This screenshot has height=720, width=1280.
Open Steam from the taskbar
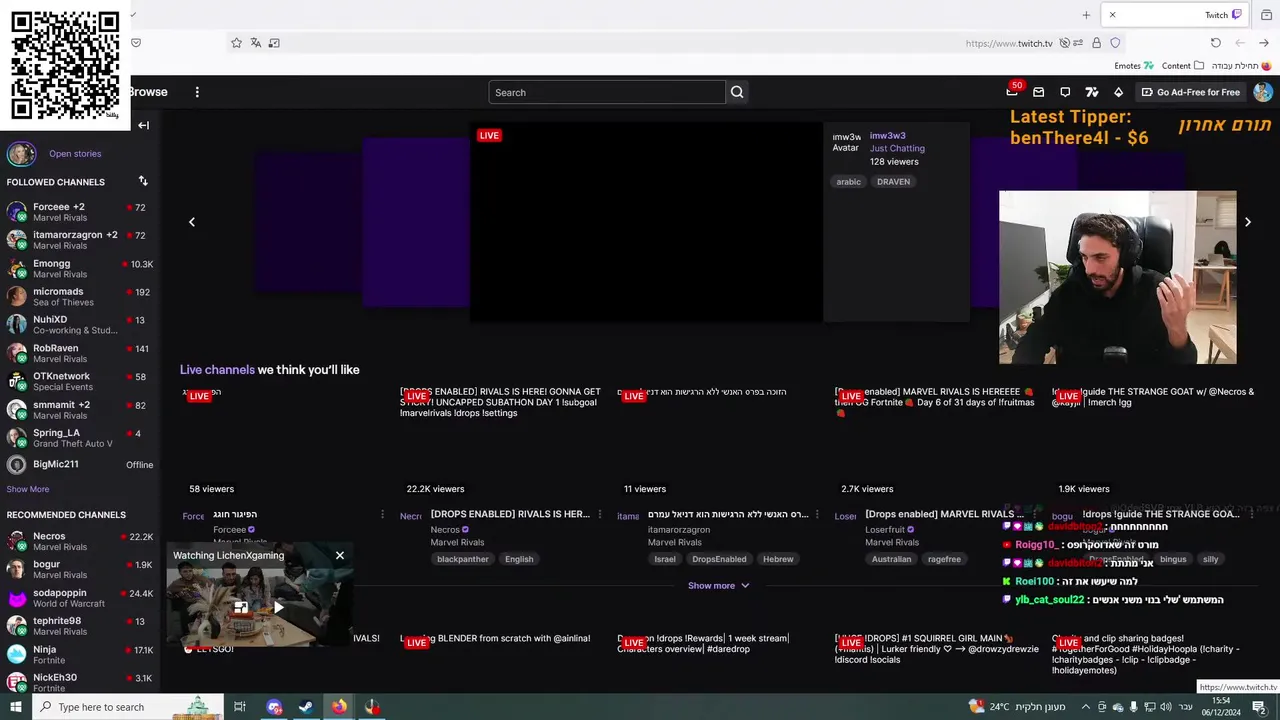coord(306,707)
